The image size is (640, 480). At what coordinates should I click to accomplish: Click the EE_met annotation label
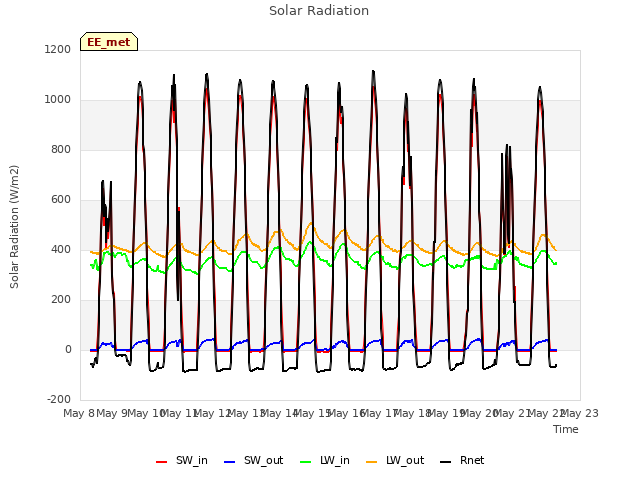[x=109, y=42]
